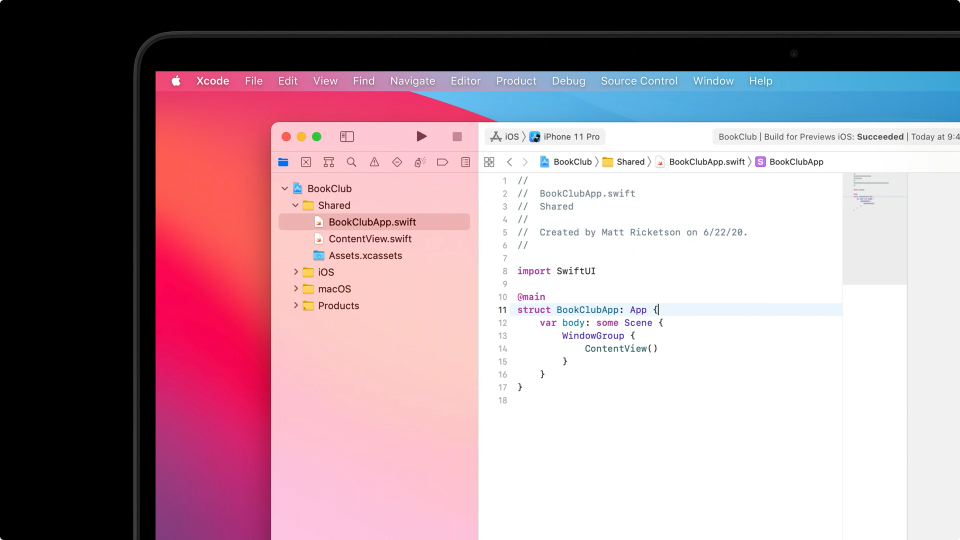Go forward in editor history
960x540 pixels.
(x=525, y=162)
